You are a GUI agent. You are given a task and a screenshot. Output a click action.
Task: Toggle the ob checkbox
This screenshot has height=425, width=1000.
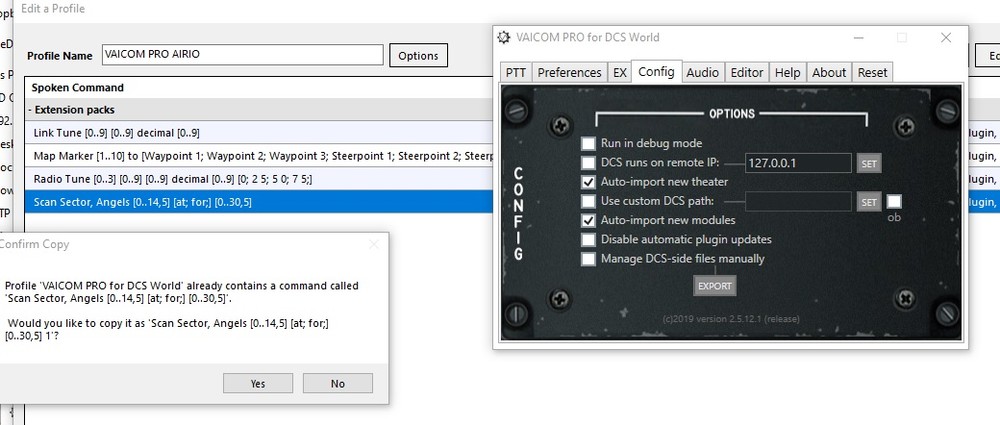894,202
